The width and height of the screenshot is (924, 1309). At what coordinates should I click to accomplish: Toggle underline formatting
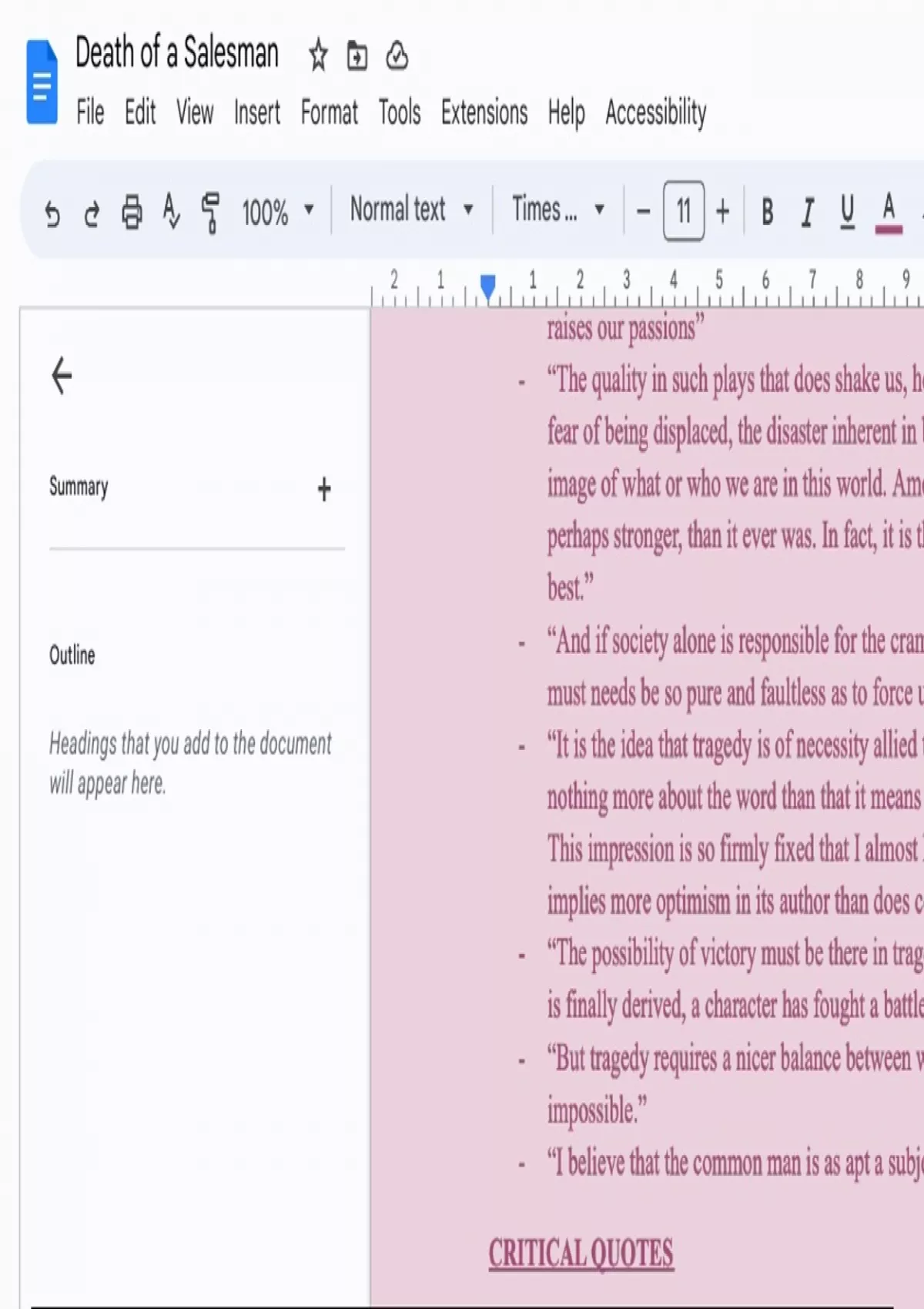tap(847, 211)
